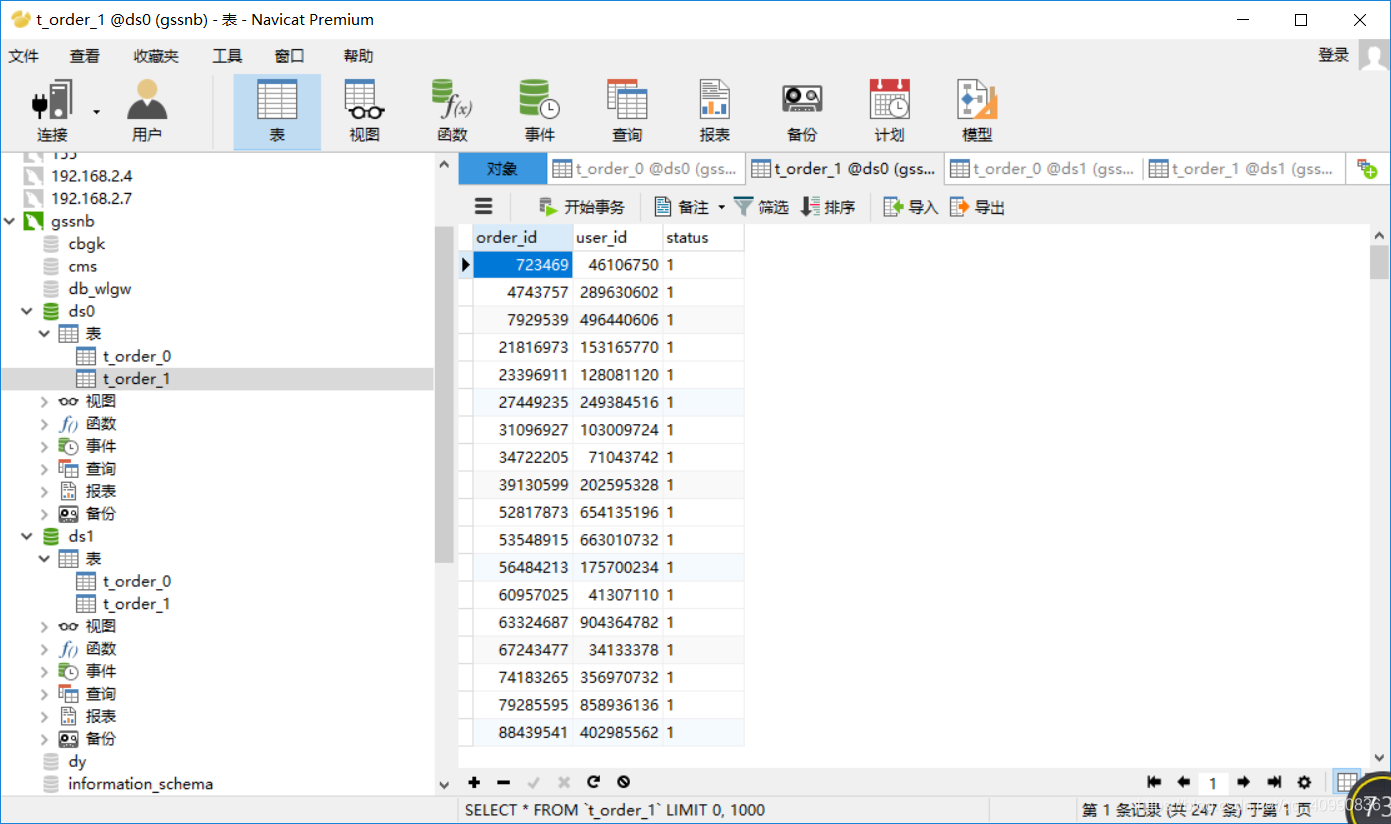Viewport: 1391px width, 824px height.
Task: Open page settings gear icon
Action: click(x=1304, y=782)
